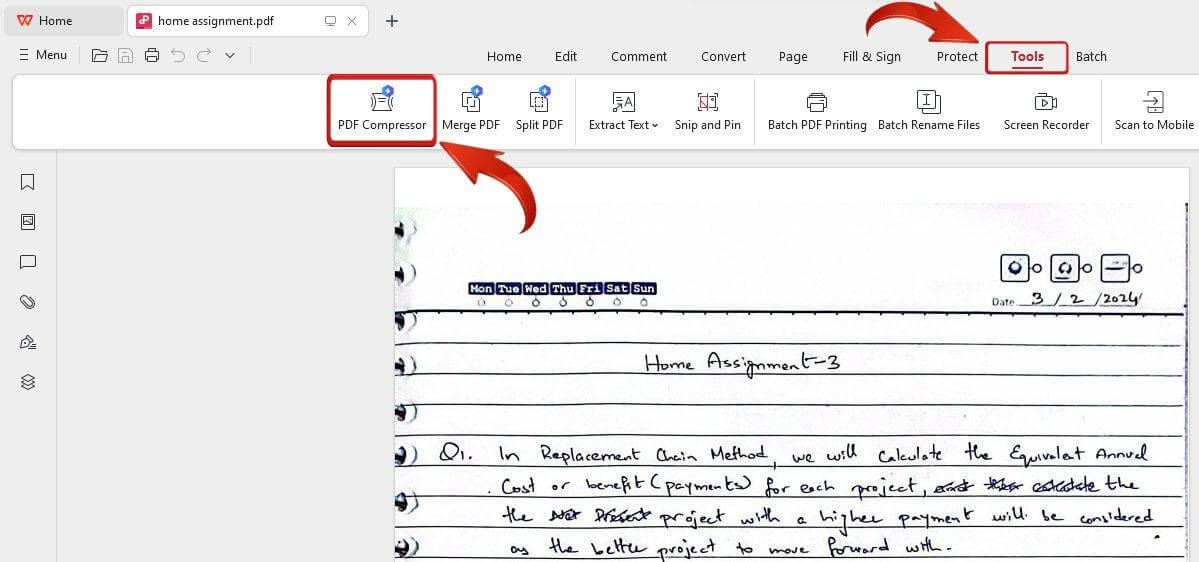Go to the Page ribbon tab
This screenshot has height=562, width=1199.
point(793,57)
